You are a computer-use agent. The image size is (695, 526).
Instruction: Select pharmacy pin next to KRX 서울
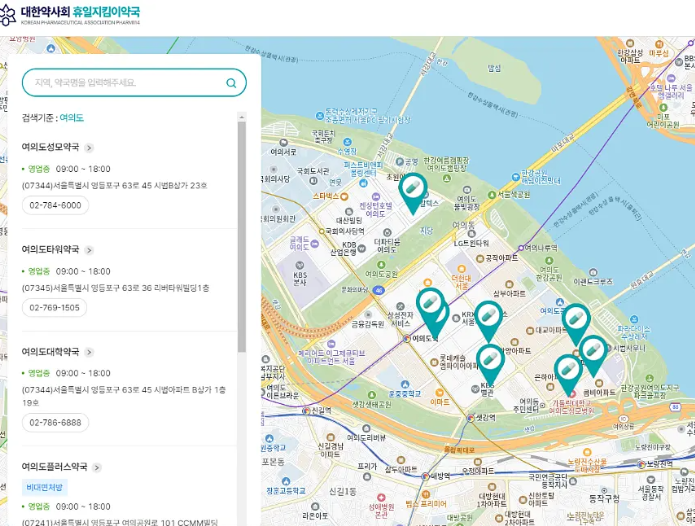(x=488, y=321)
